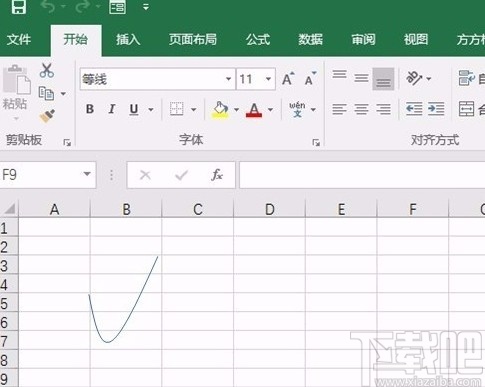Select Bottom Align icon

(x=383, y=79)
